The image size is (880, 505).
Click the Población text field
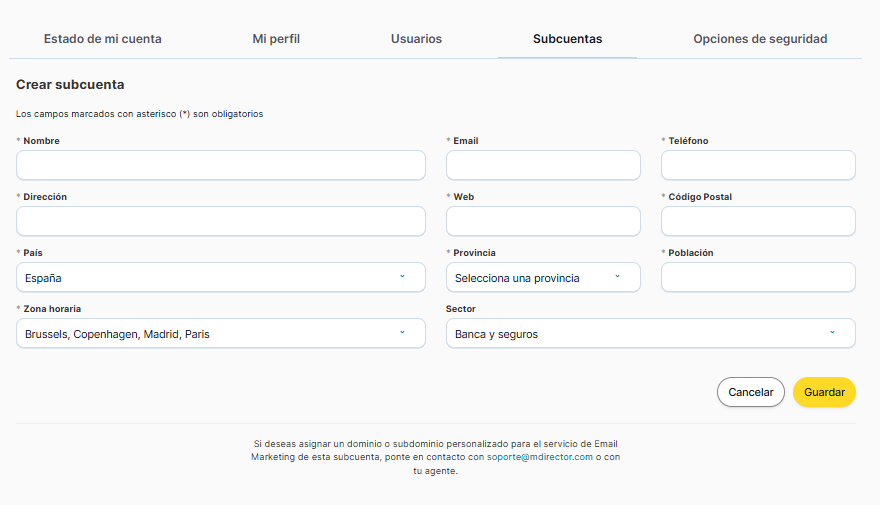coord(758,277)
